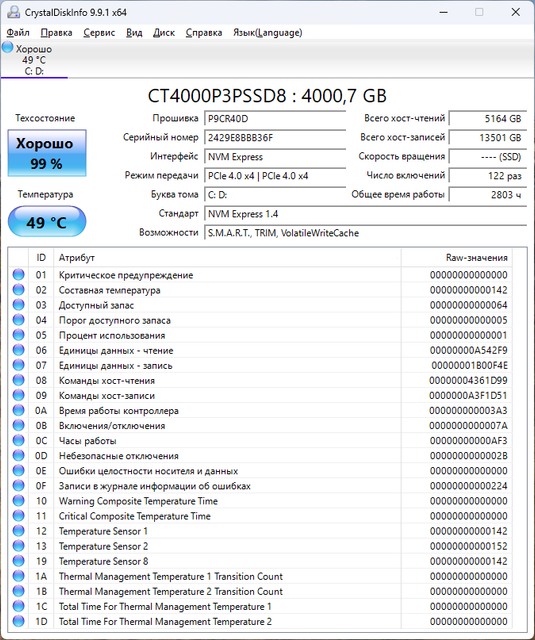535x640 pixels.
Task: Click raw value 00000000000224
Action: [468, 486]
